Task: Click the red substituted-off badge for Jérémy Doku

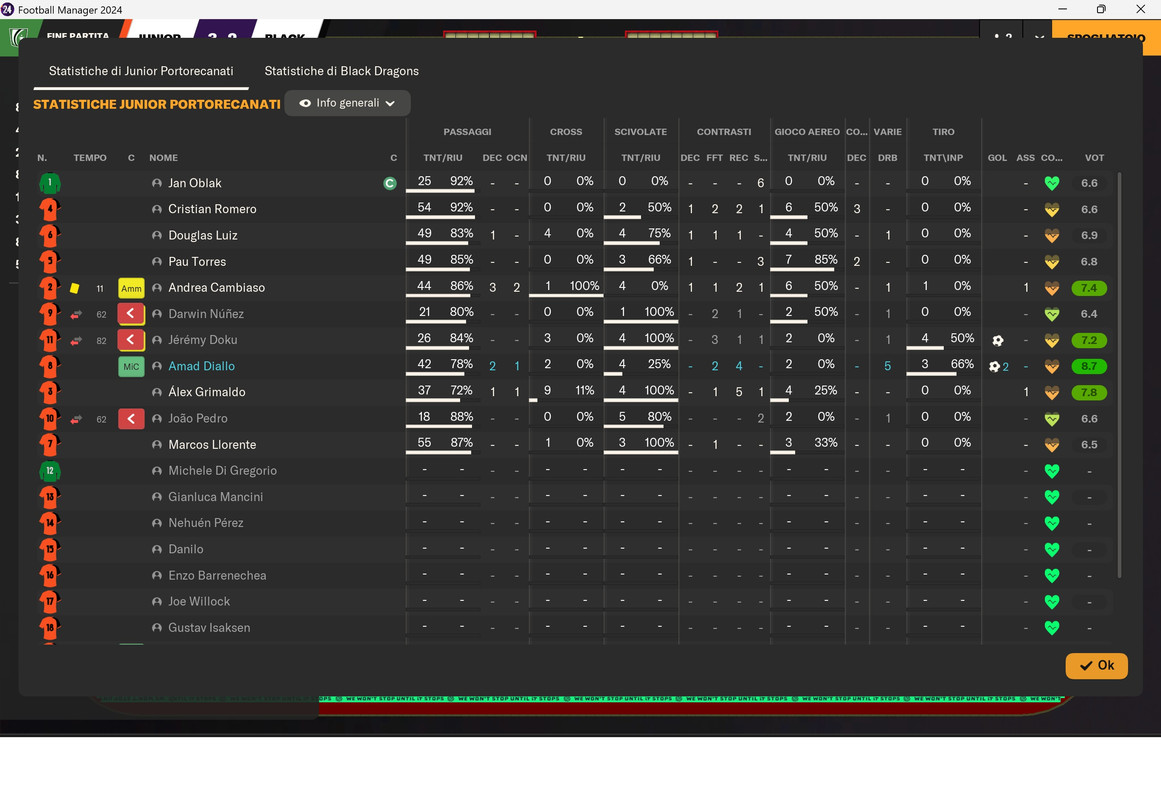Action: [131, 340]
